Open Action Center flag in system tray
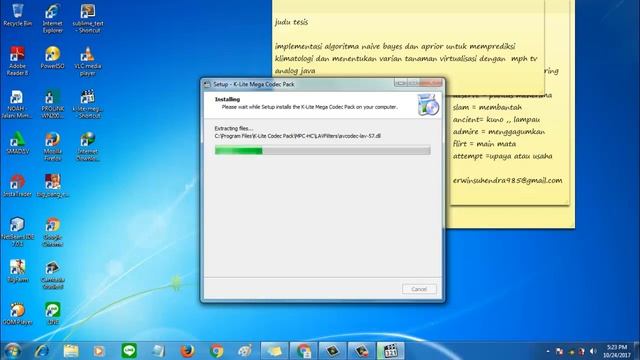 560,351
